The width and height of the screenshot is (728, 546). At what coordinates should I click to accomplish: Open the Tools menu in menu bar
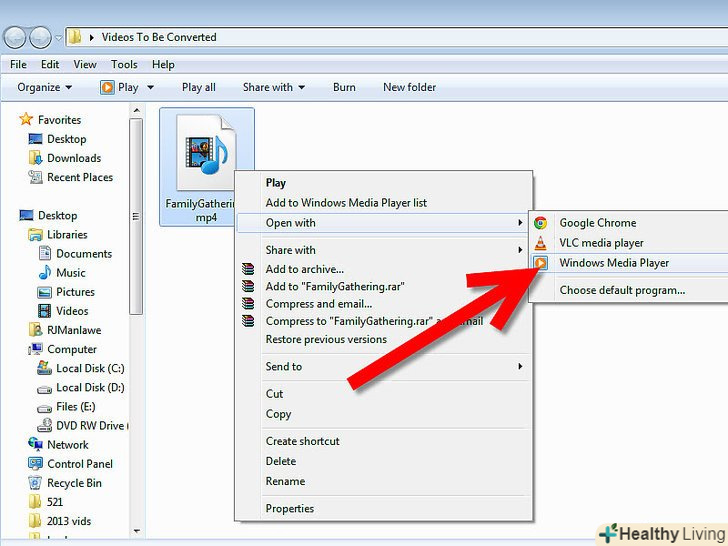124,64
